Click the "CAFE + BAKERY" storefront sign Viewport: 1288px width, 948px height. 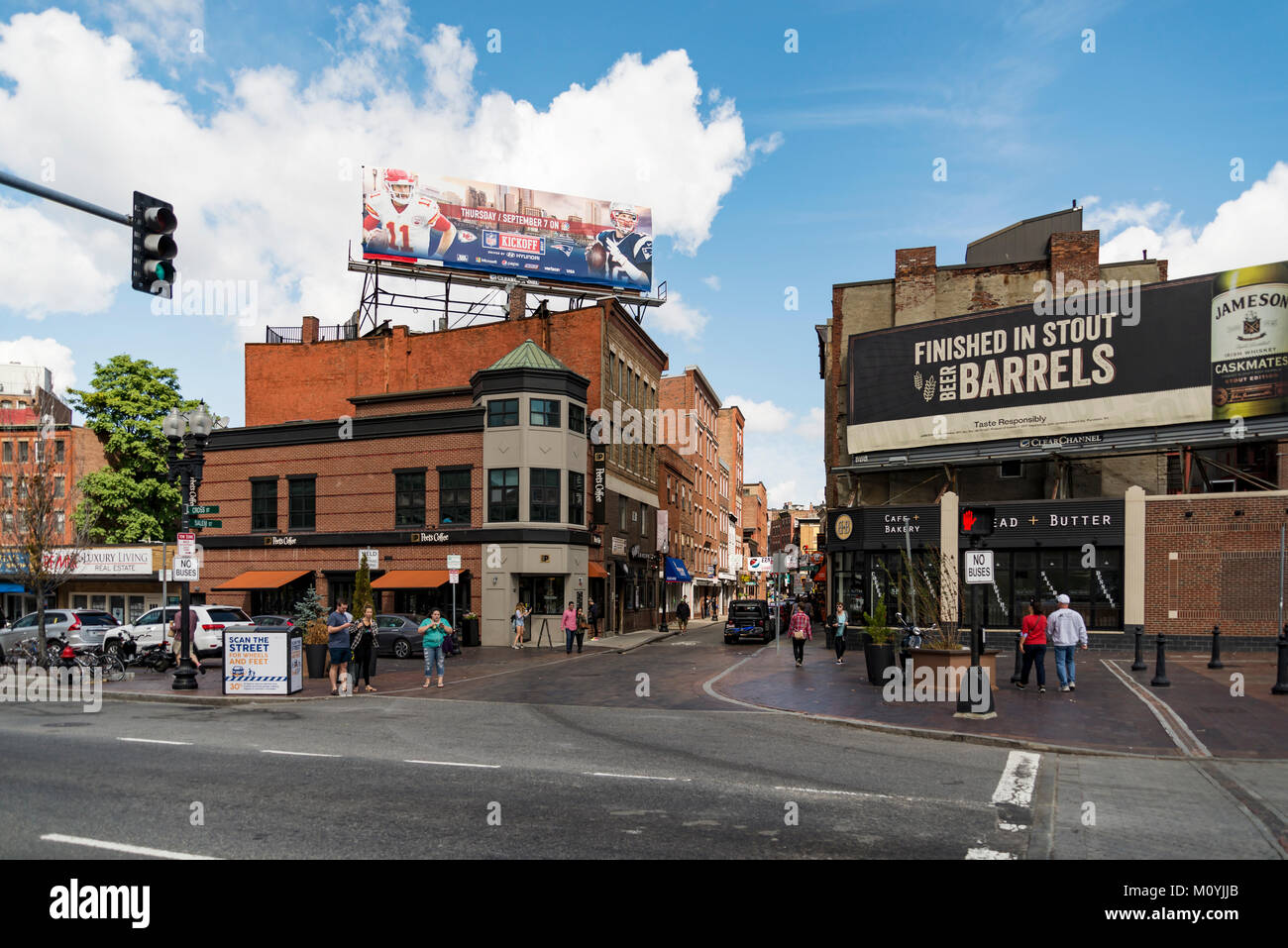pyautogui.click(x=902, y=523)
